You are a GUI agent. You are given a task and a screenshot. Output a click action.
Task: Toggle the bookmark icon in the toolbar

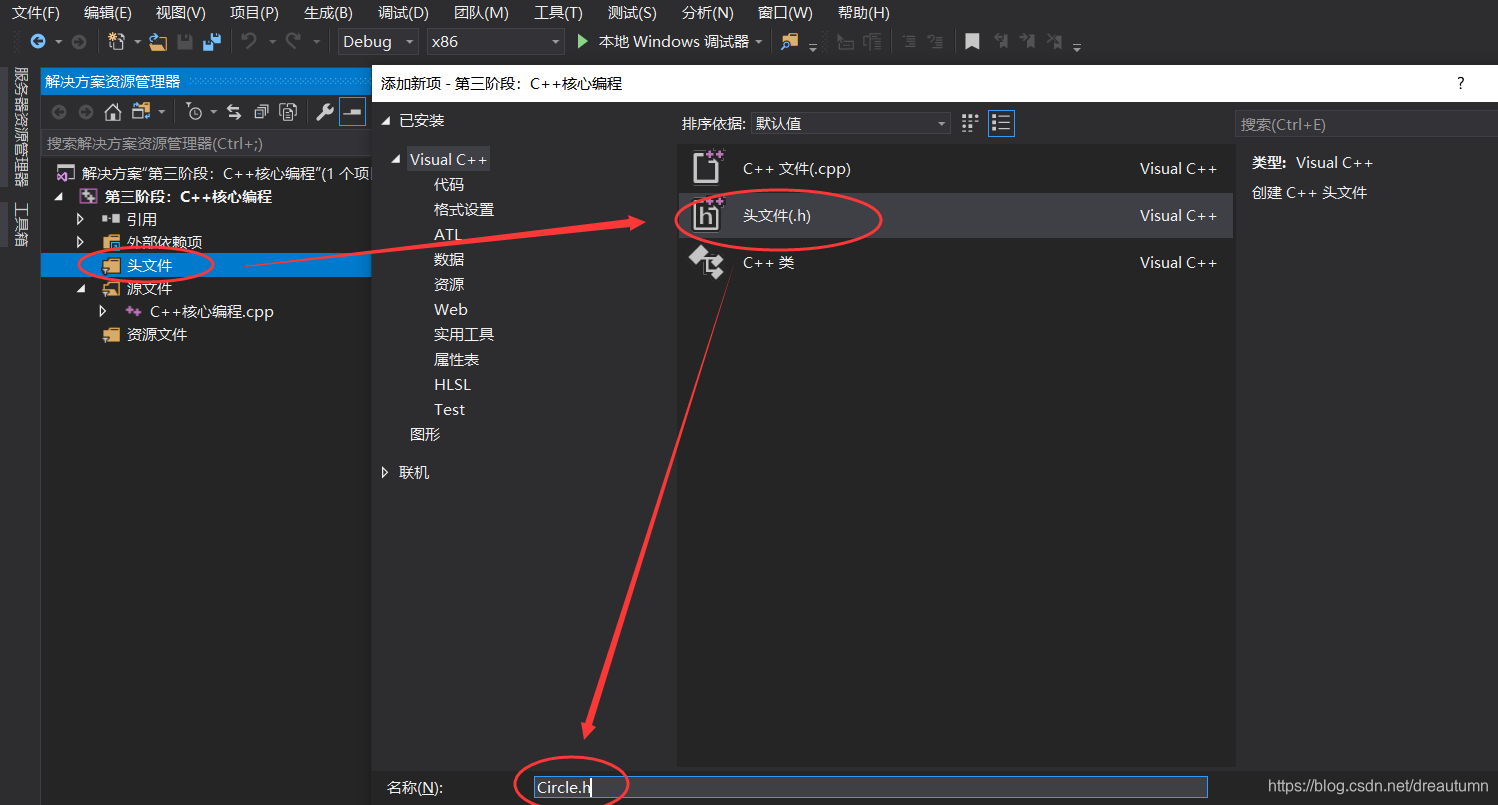(x=971, y=41)
